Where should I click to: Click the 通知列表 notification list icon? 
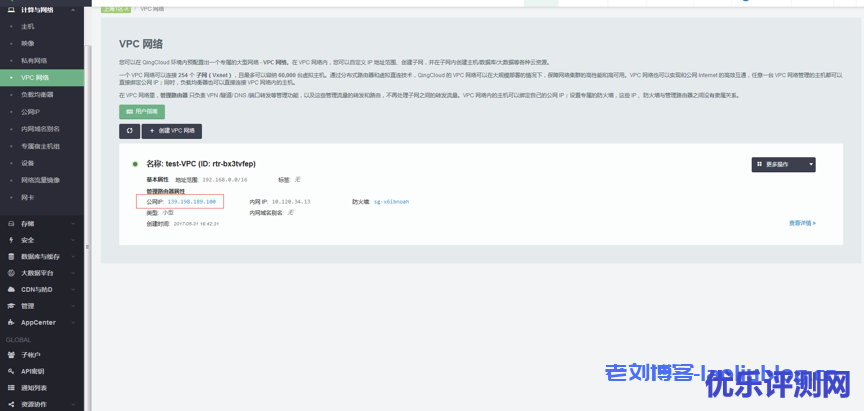[x=11, y=387]
